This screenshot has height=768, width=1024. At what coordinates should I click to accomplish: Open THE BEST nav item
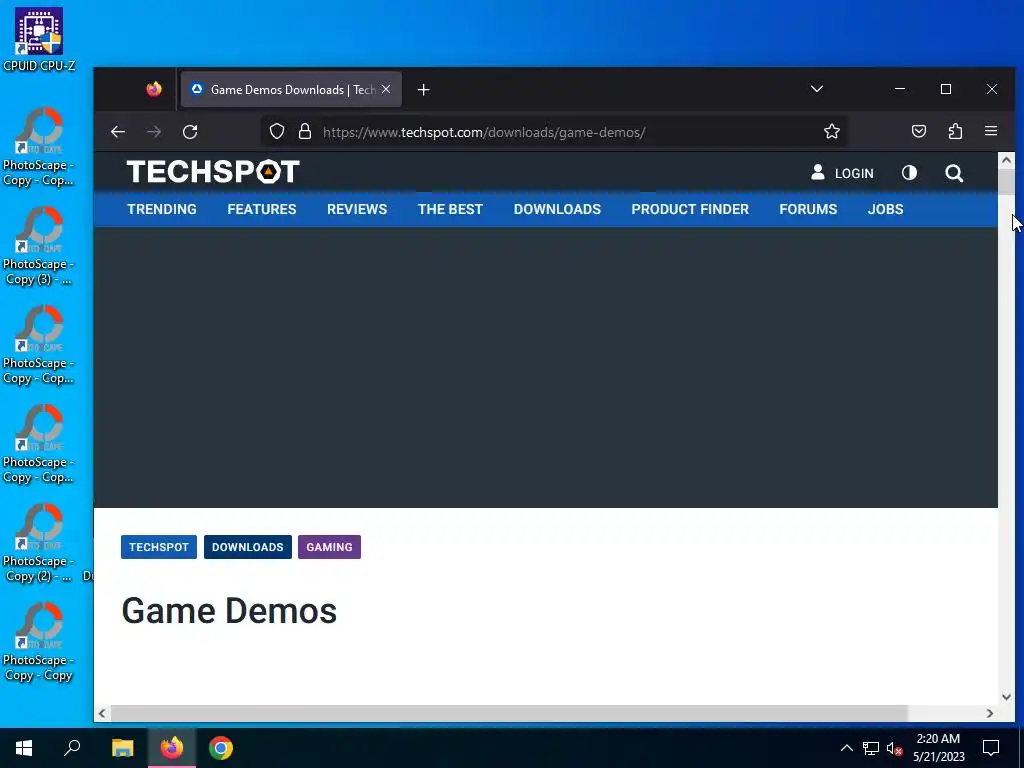(450, 209)
